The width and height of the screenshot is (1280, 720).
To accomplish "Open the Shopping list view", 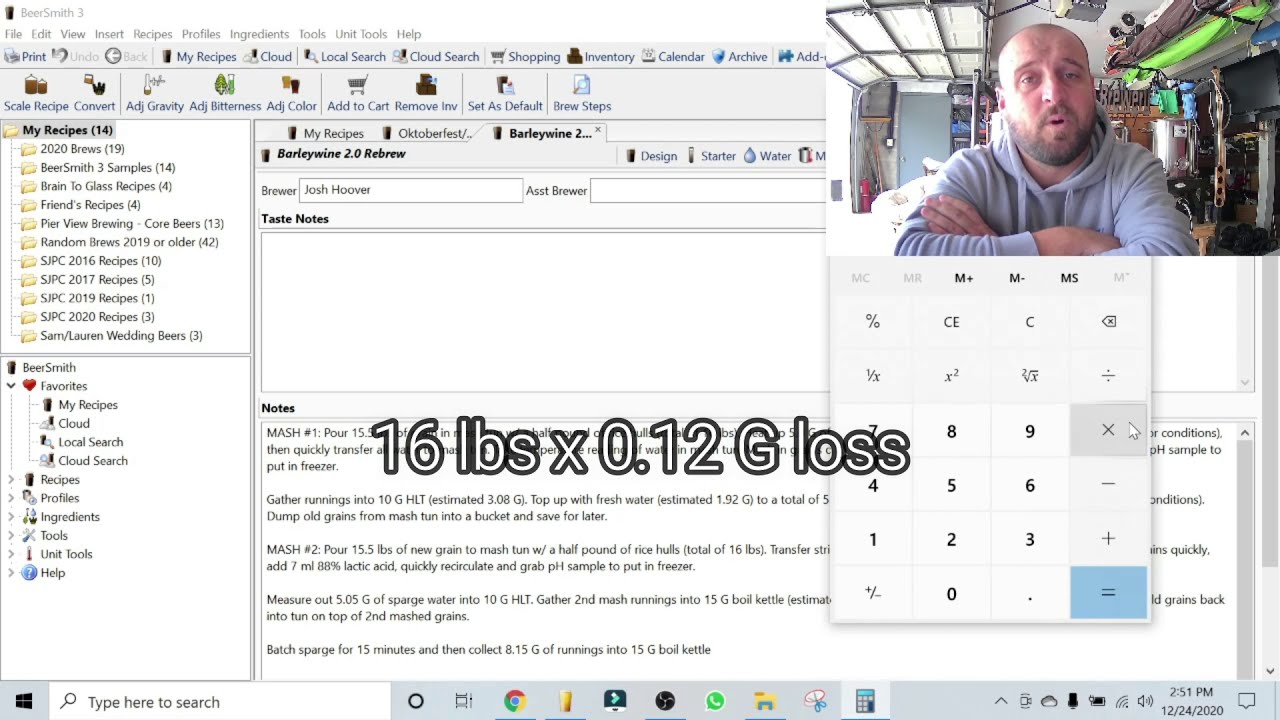I will (x=526, y=57).
